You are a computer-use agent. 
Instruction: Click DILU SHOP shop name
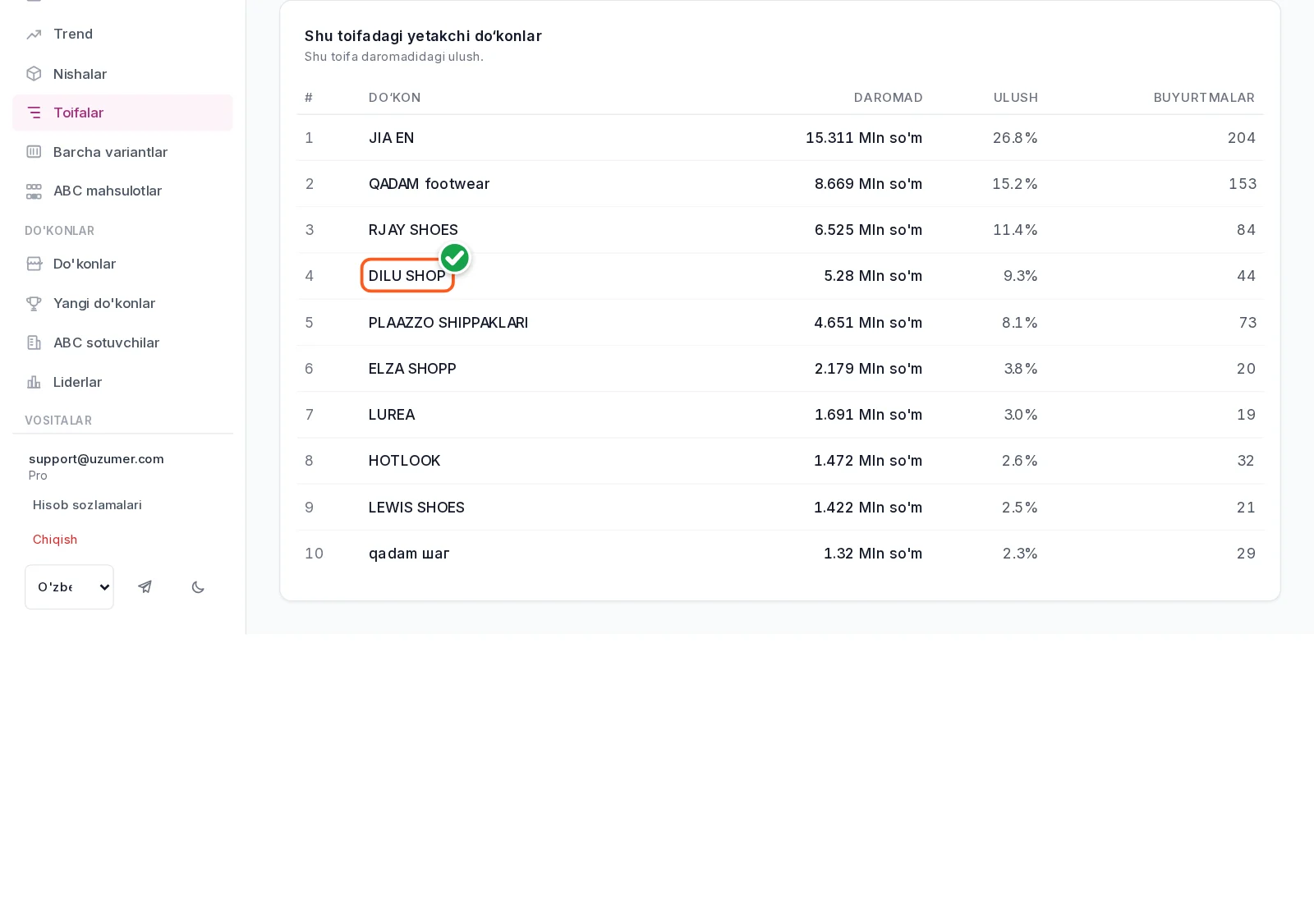pyautogui.click(x=407, y=276)
